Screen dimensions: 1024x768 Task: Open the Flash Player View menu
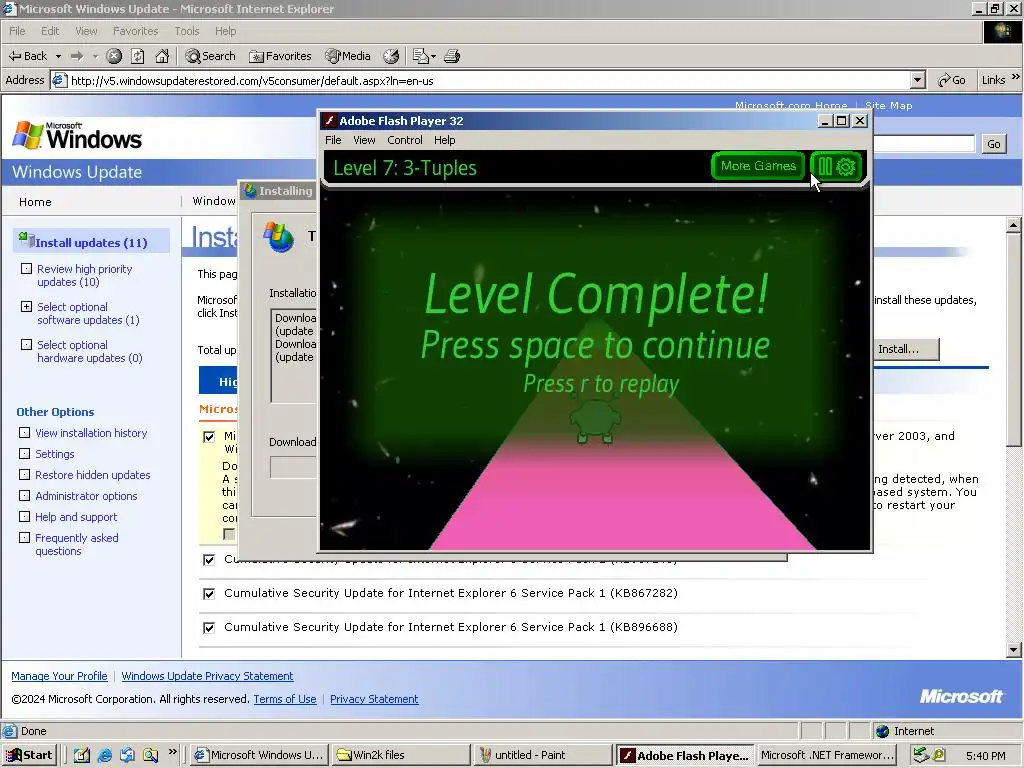(364, 140)
